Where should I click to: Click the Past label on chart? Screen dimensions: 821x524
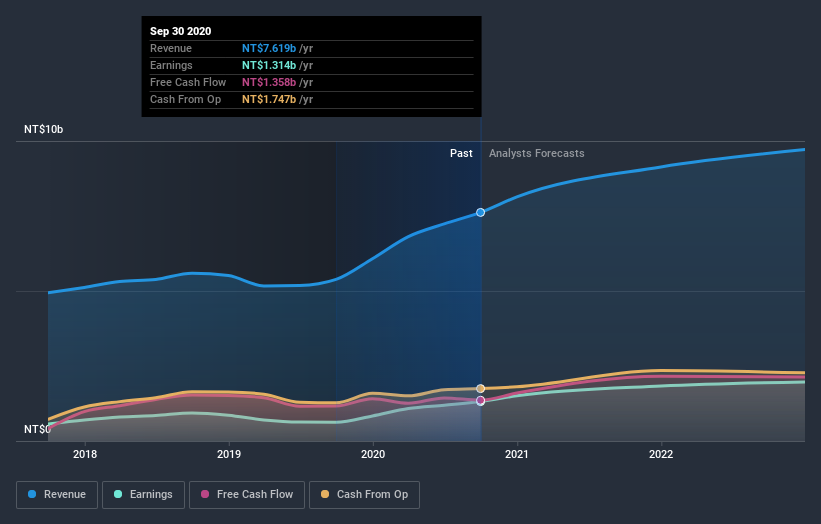(x=461, y=153)
